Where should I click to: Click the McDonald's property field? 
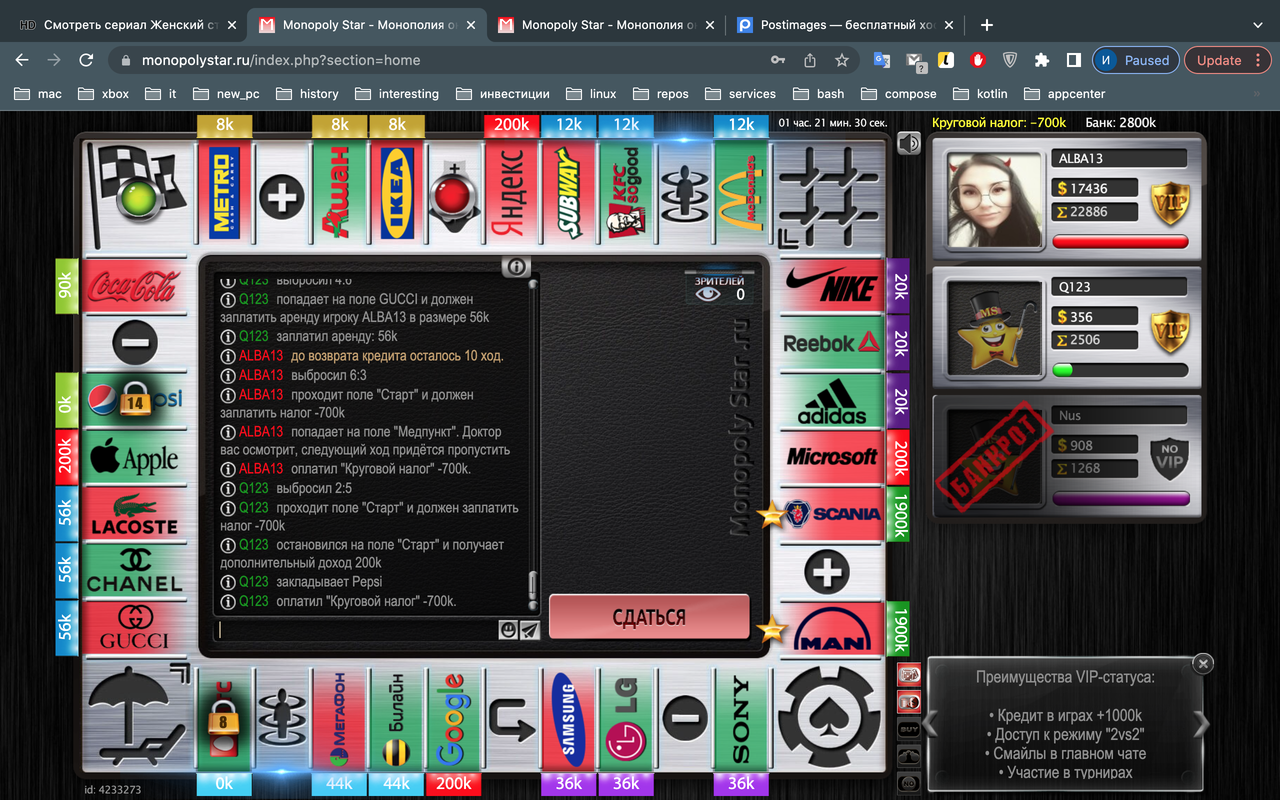click(741, 192)
